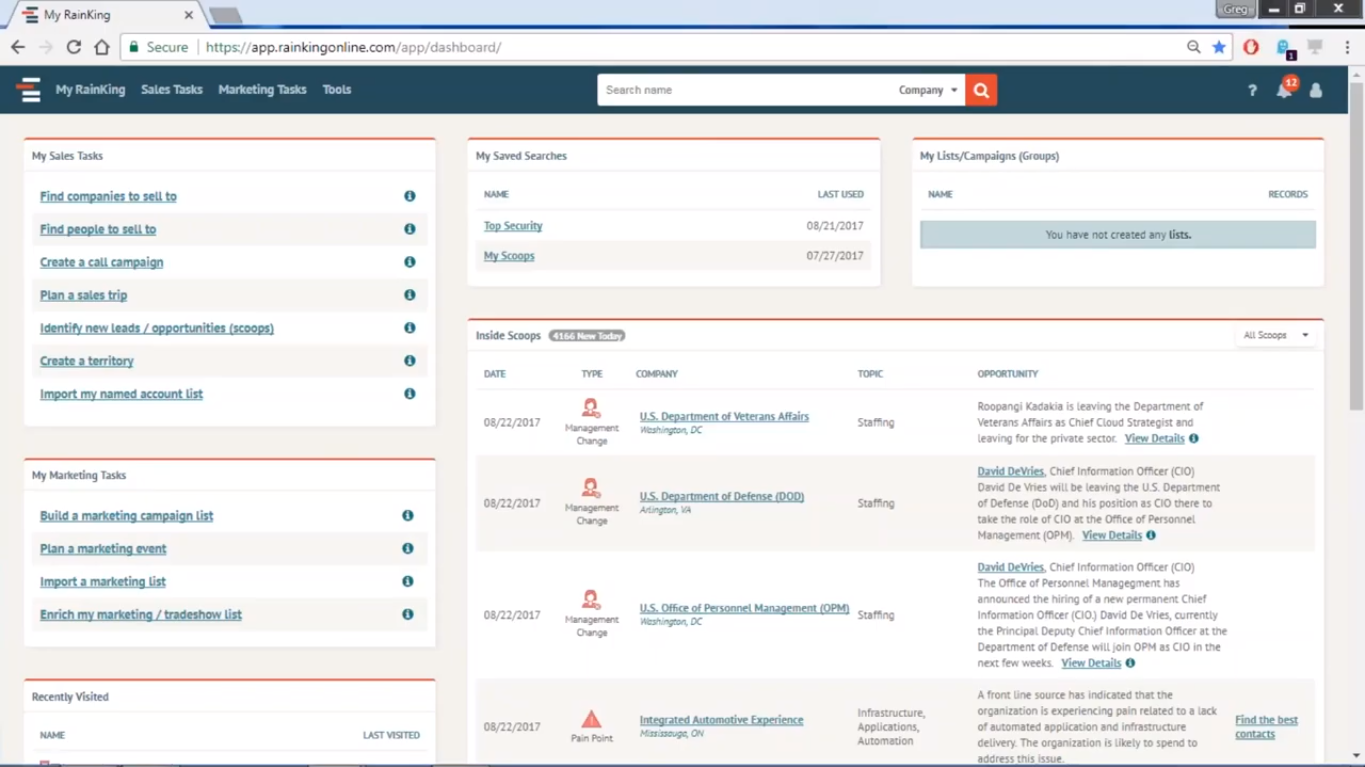Click info icon after Department of Defense View Details

pyautogui.click(x=1151, y=536)
